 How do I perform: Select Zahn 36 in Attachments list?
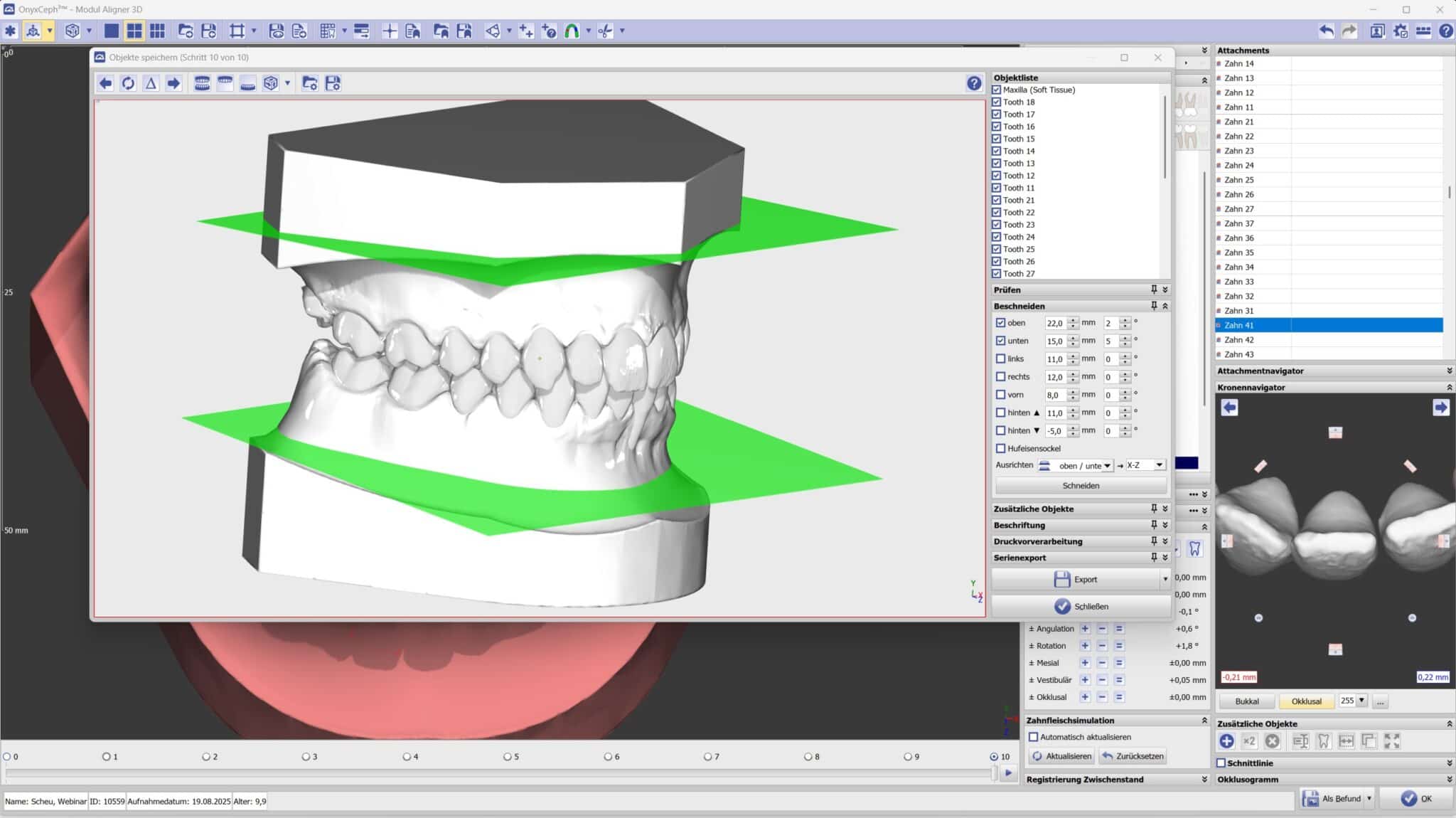point(1239,238)
